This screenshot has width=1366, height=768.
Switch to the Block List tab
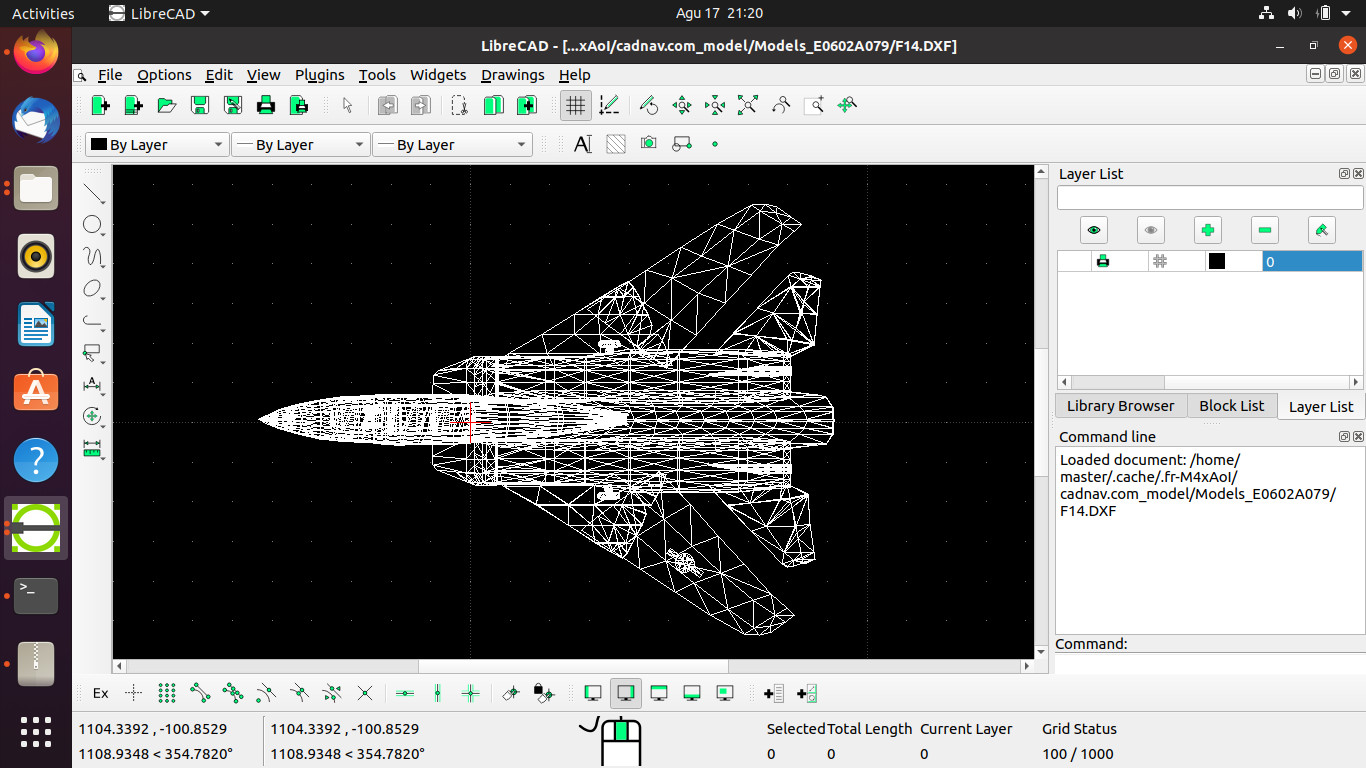coord(1231,405)
